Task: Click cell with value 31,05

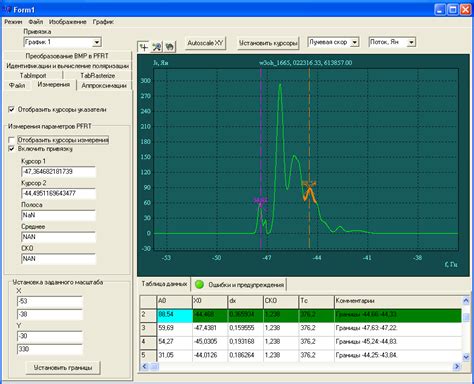Action: click(x=174, y=356)
